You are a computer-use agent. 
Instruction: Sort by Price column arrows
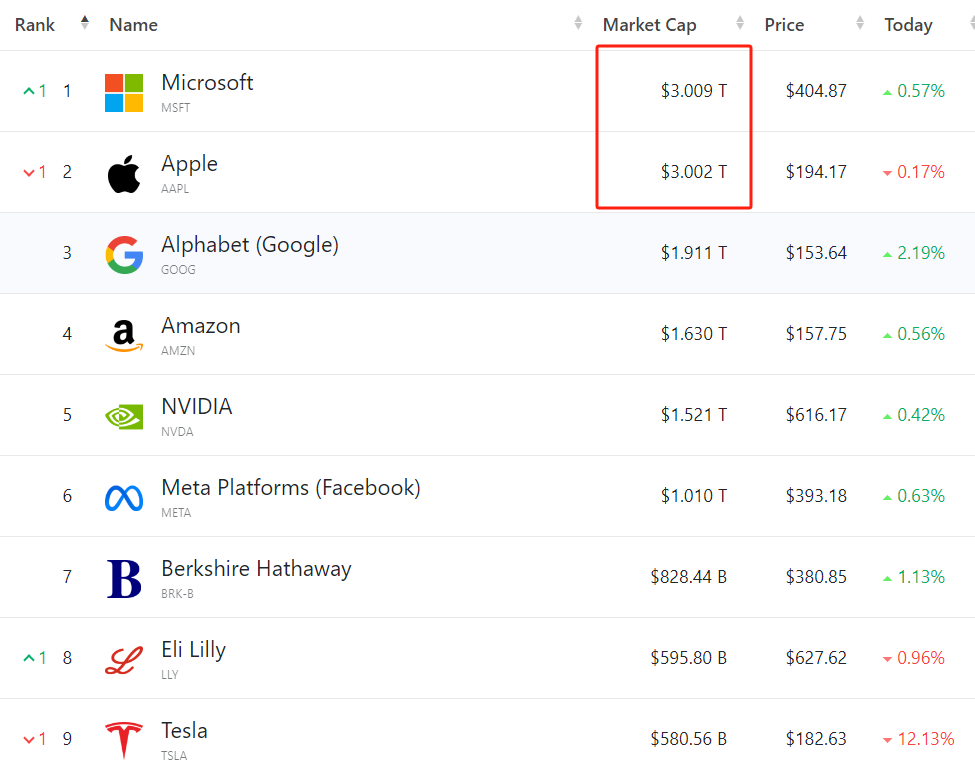click(860, 23)
